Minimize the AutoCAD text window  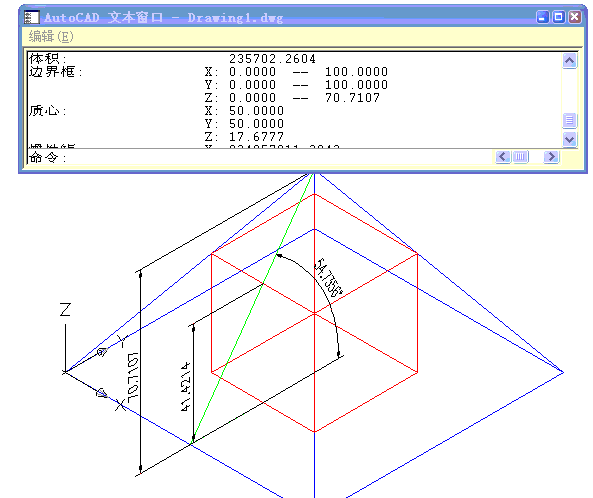542,17
